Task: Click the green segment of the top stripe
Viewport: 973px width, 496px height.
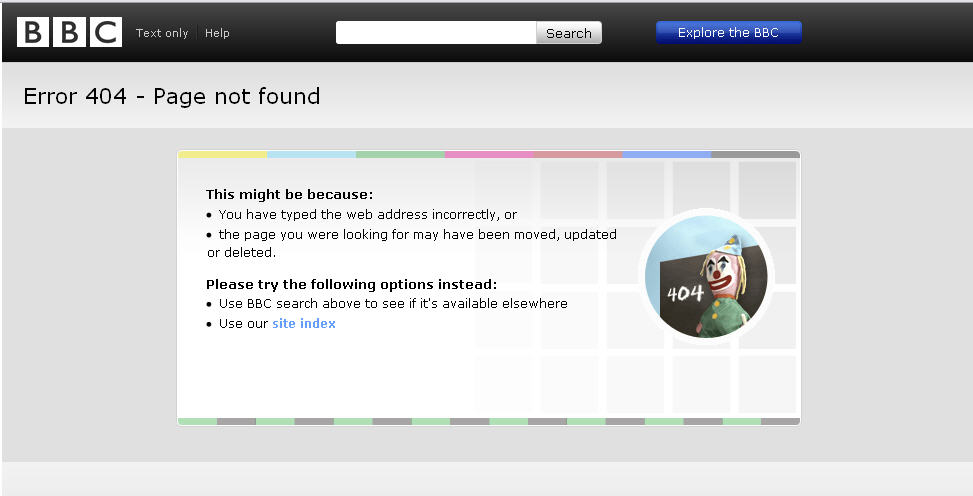Action: pyautogui.click(x=400, y=154)
